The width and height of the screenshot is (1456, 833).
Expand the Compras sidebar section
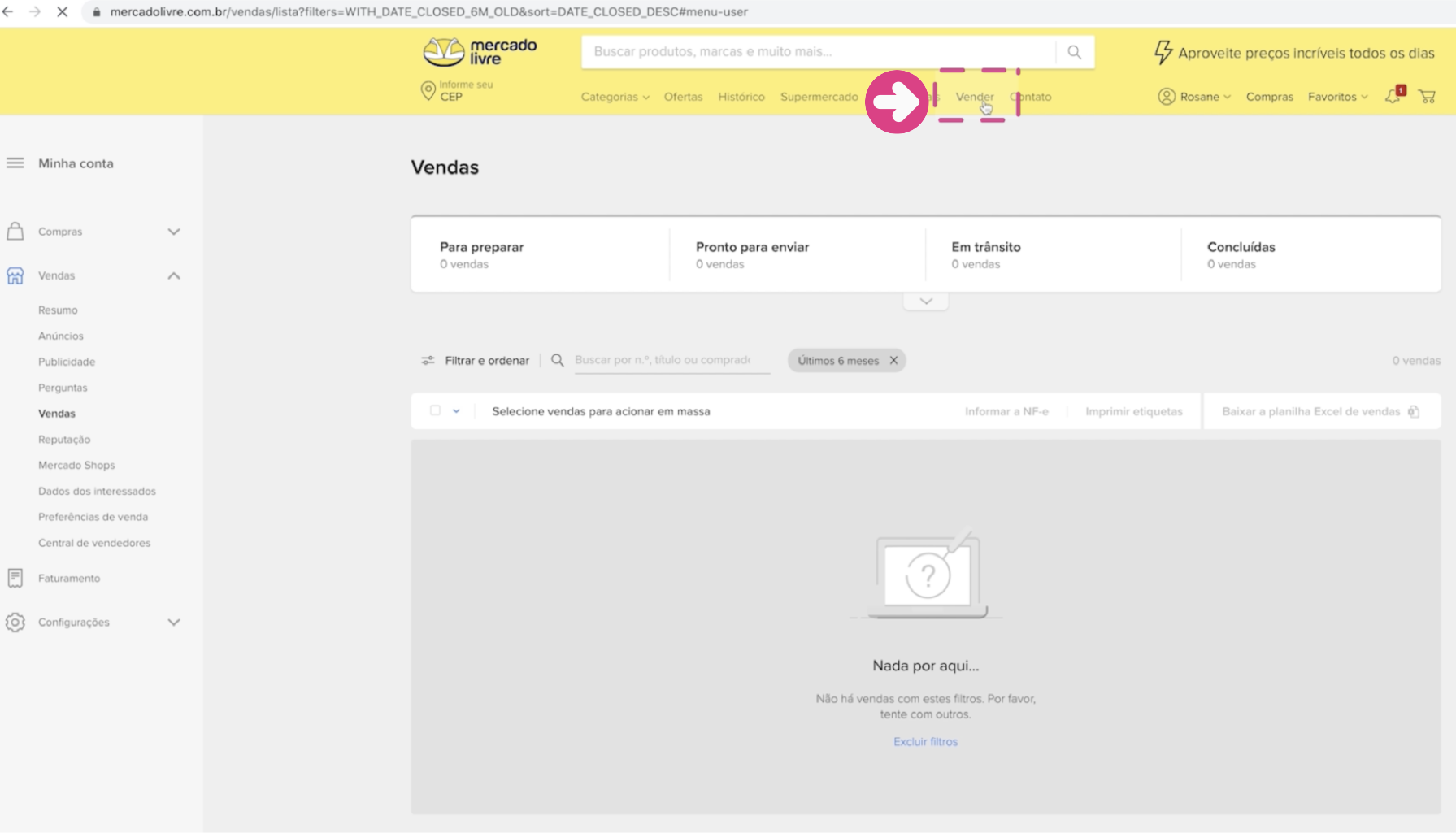173,232
